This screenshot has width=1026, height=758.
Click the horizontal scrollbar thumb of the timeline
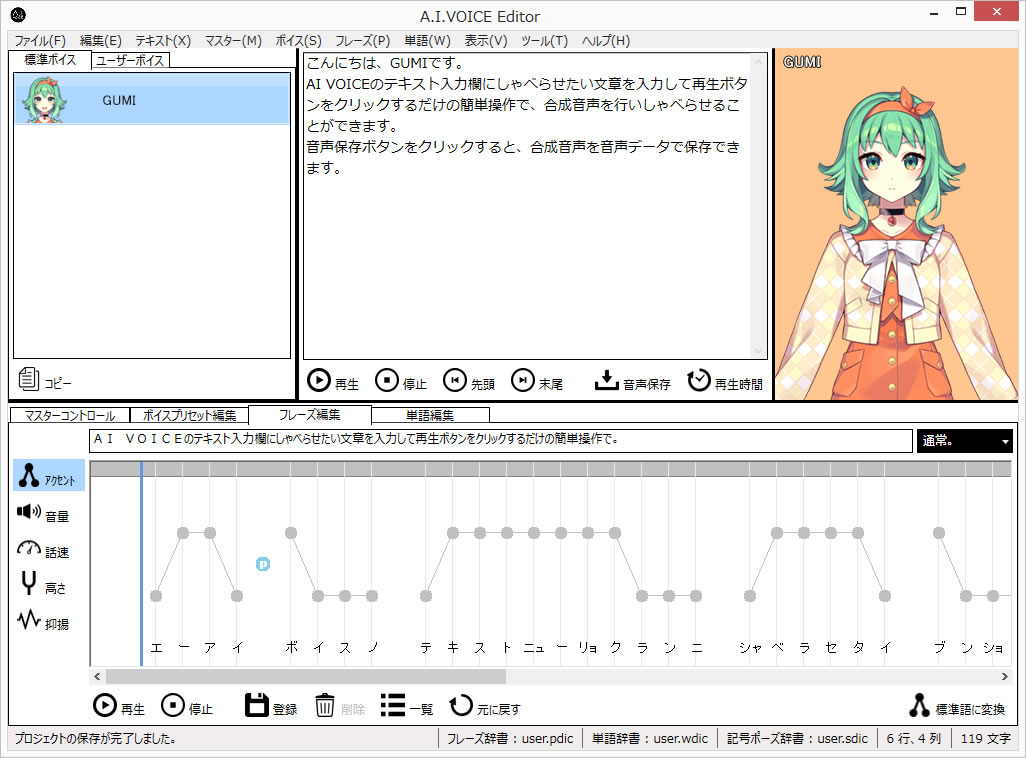point(306,676)
